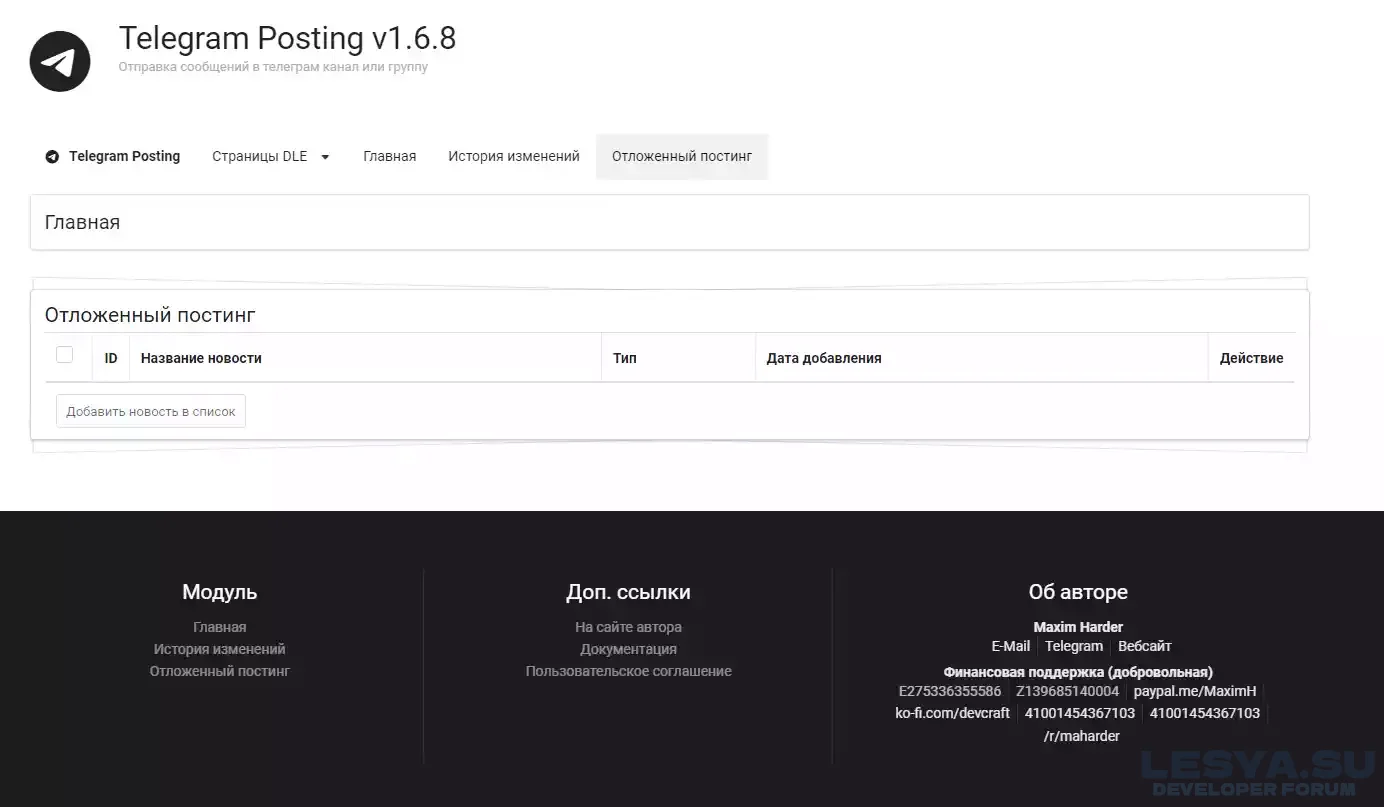1384x807 pixels.
Task: Click the /r/maharder link
Action: (1081, 736)
